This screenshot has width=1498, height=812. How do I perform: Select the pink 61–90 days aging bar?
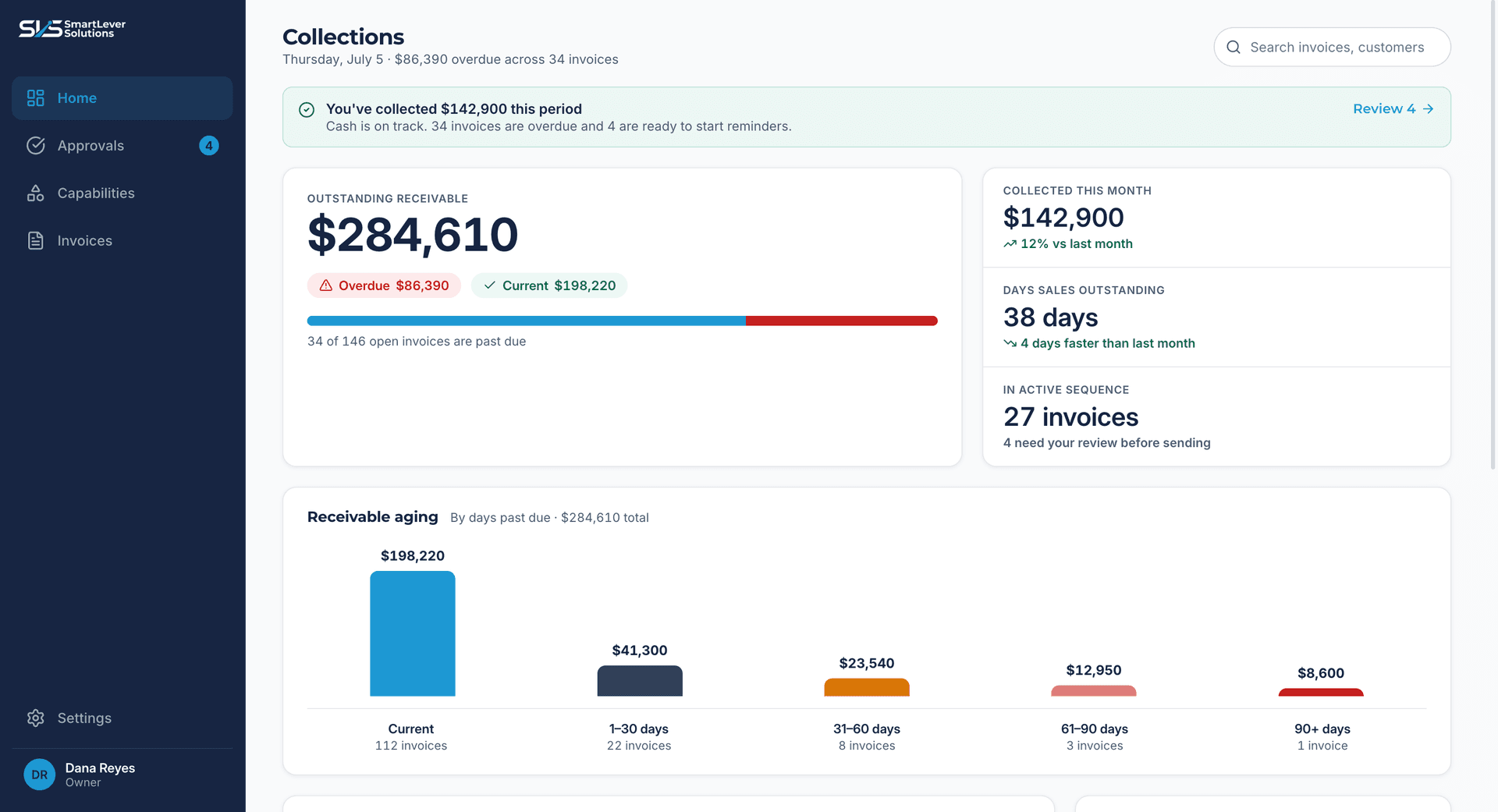[1094, 691]
